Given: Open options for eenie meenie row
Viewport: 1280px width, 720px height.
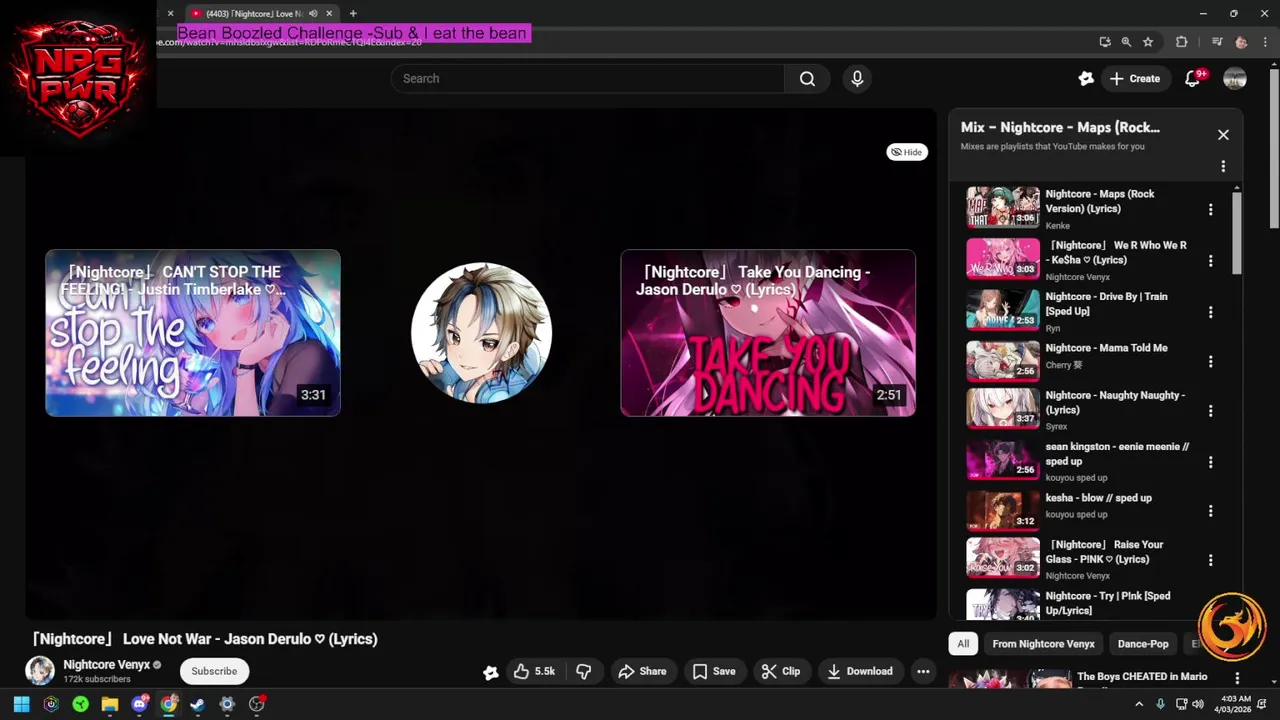Looking at the screenshot, I should pyautogui.click(x=1210, y=462).
